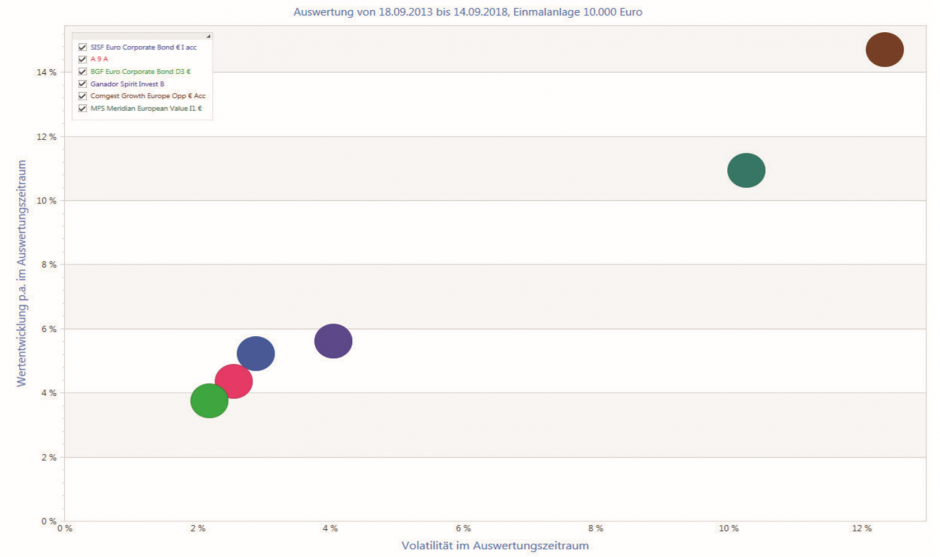
Task: Click the 'Comgest Growth Europe Opp € Acc' legend label
Action: point(148,96)
